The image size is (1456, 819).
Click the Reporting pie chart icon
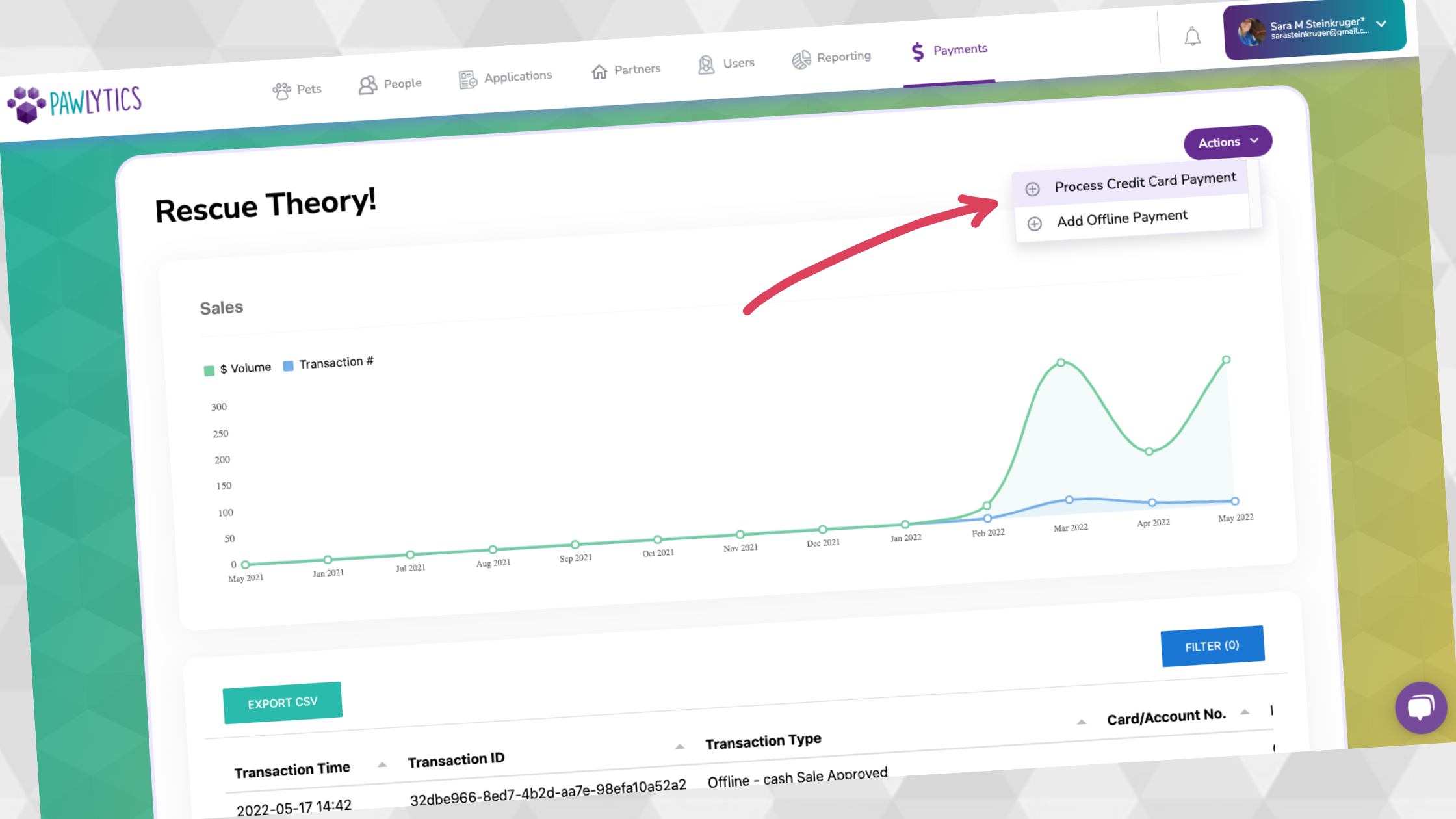coord(801,60)
